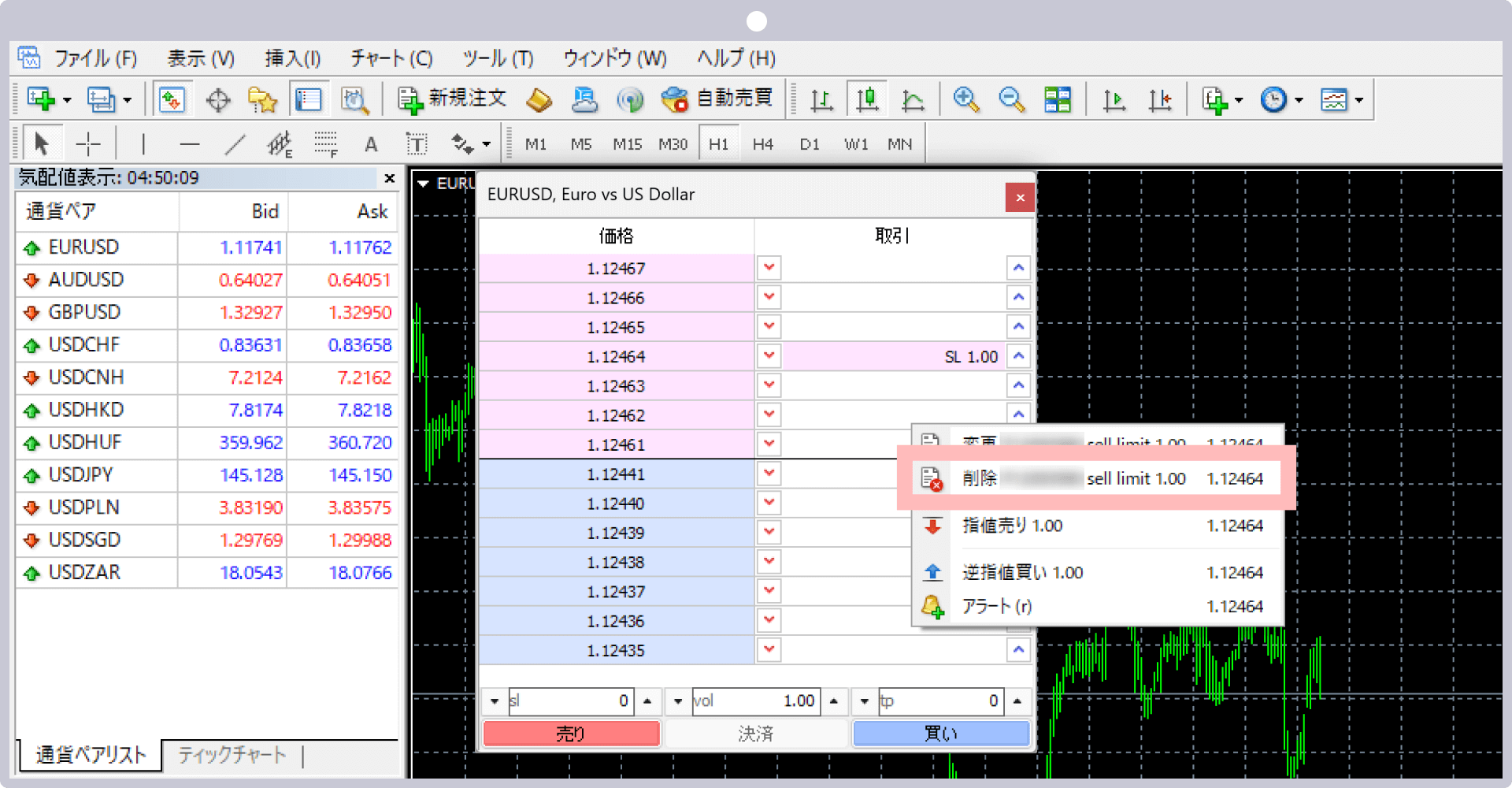This screenshot has height=788, width=1512.
Task: Open the チャート (C) menu
Action: 391,58
